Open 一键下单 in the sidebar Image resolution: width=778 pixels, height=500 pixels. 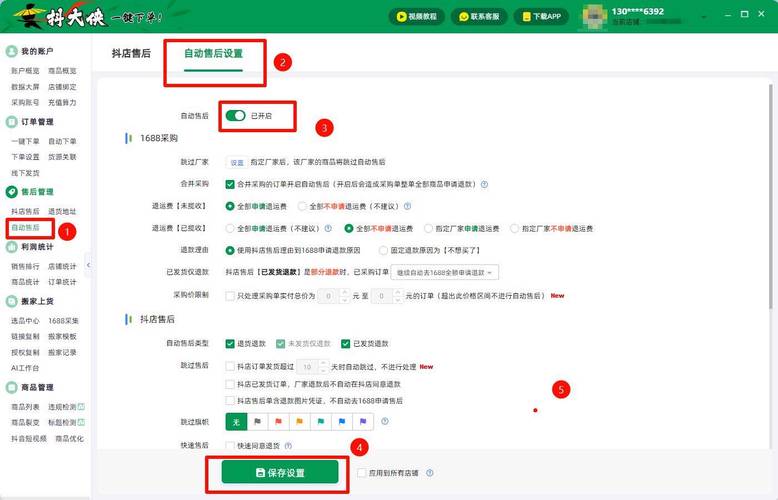[x=25, y=141]
